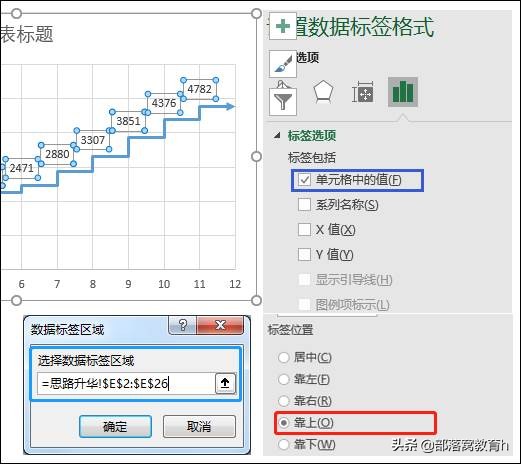Click the chart's top-right resize handle
This screenshot has height=464, width=521.
(x=256, y=13)
